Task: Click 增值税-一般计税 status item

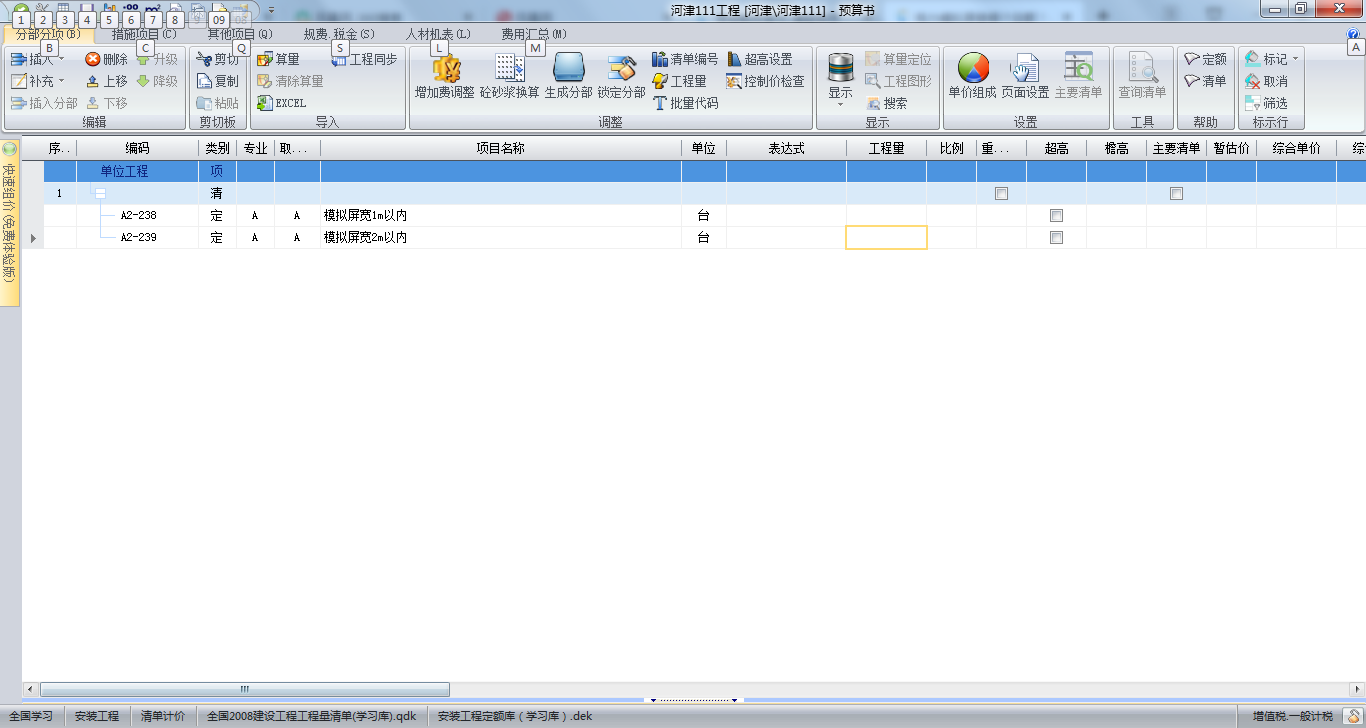Action: [x=1293, y=716]
